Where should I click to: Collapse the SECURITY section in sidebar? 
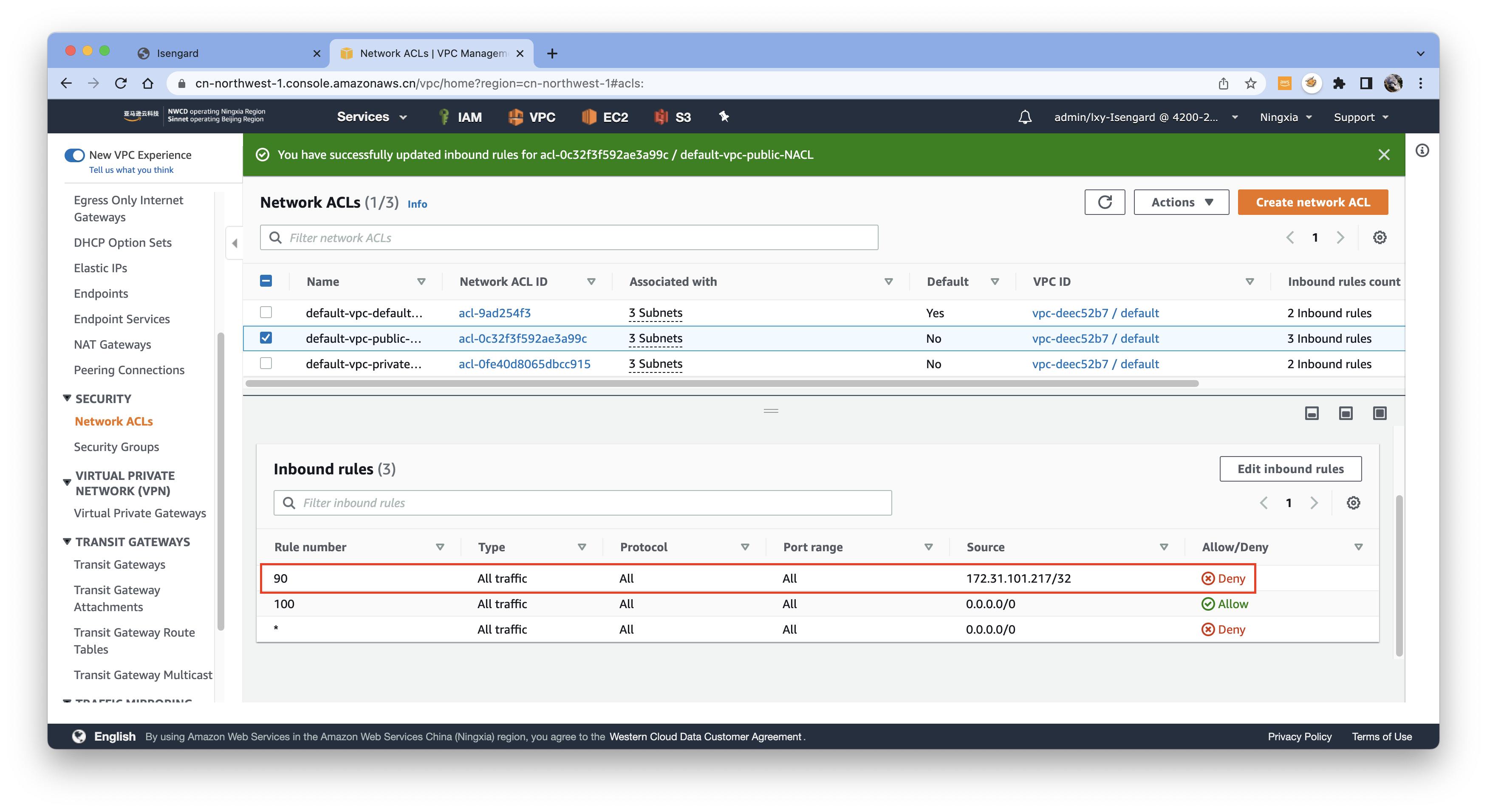point(67,398)
